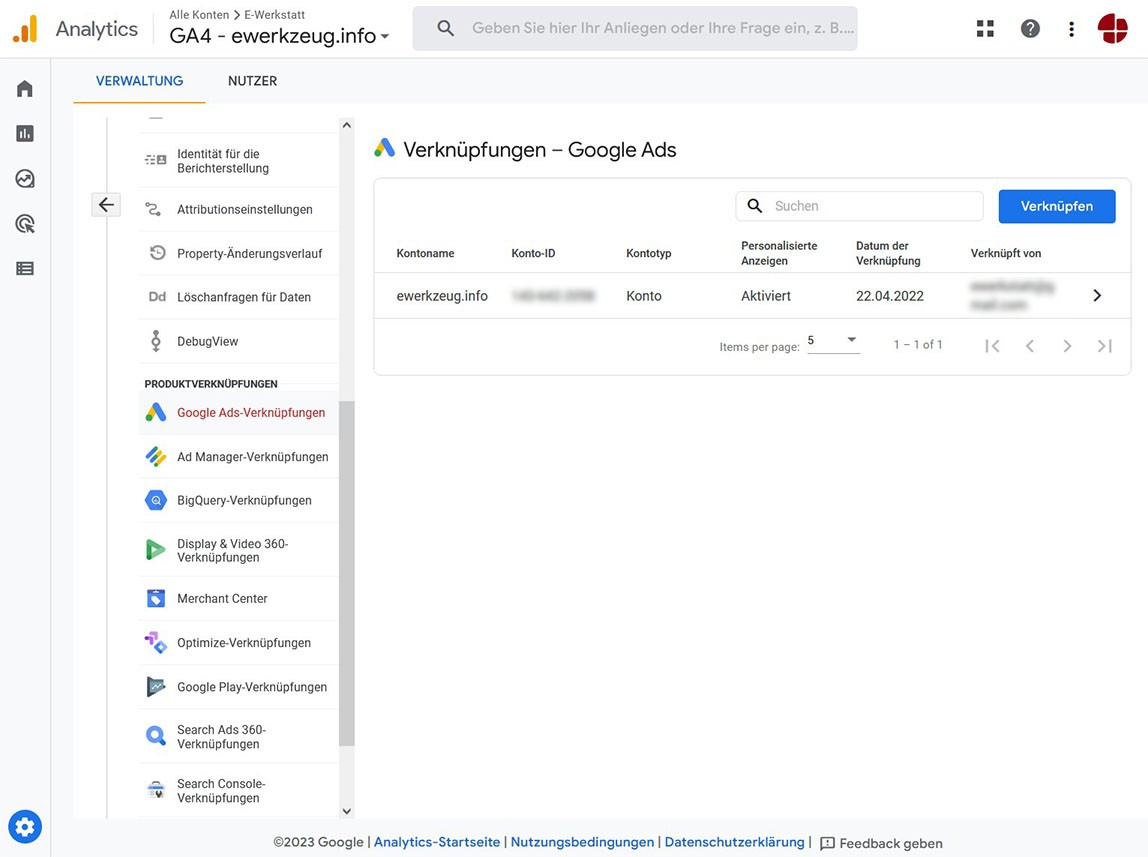1148x857 pixels.
Task: Open the Items per page dropdown
Action: pos(833,341)
